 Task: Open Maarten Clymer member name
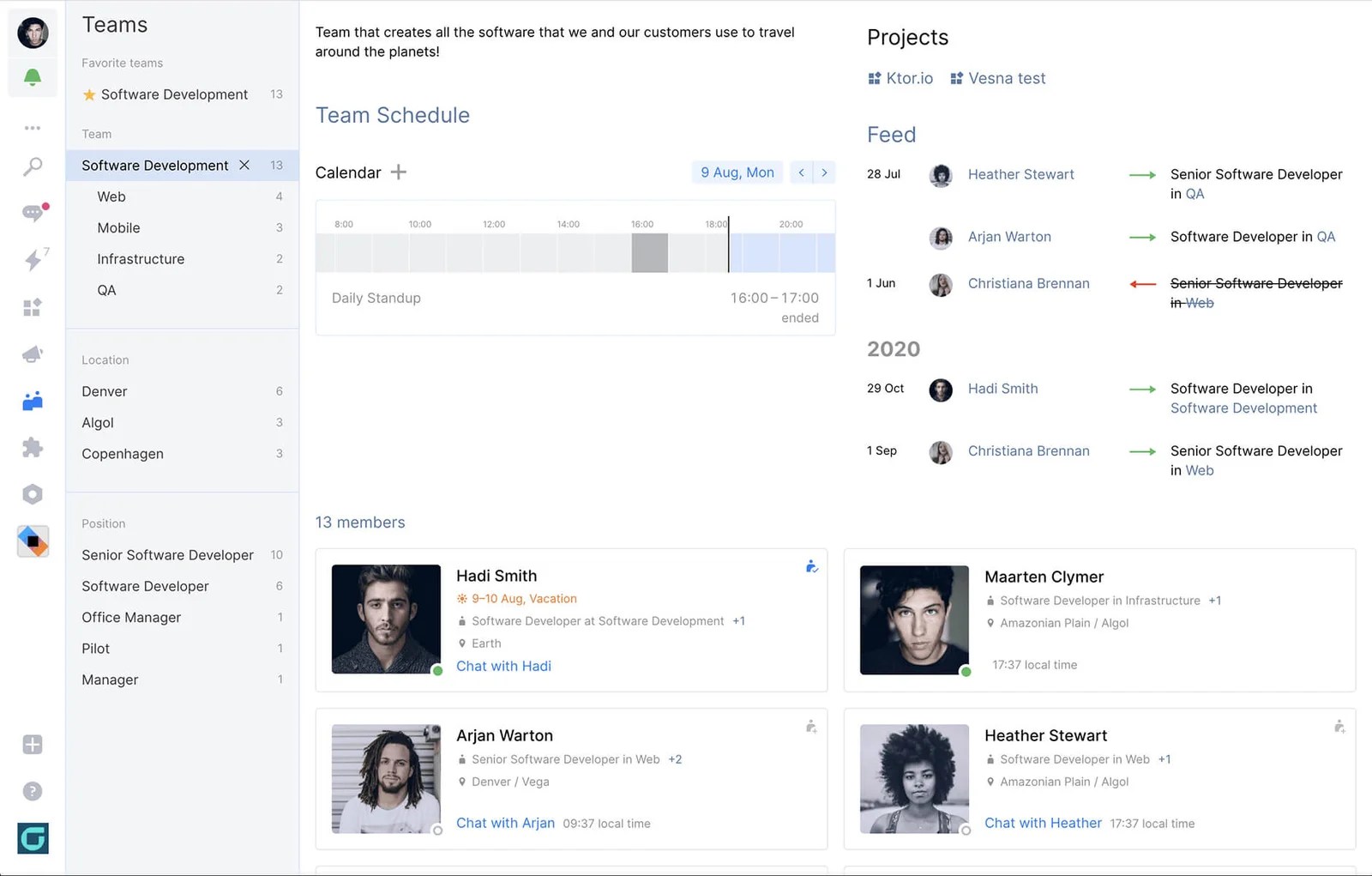point(1044,577)
